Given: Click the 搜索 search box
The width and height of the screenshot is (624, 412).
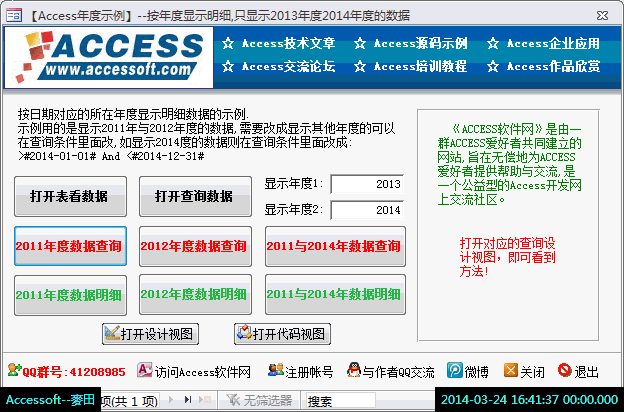Looking at the screenshot, I should point(341,401).
